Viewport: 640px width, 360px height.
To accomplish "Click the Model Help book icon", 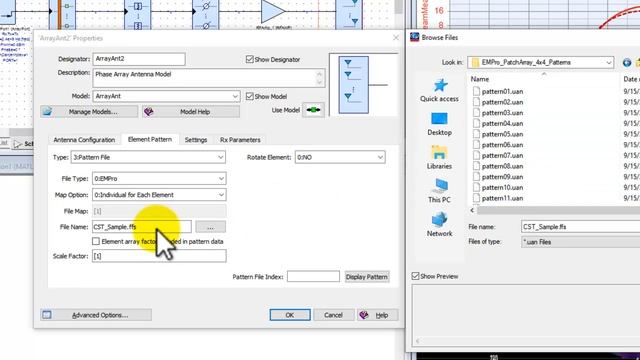I will point(149,111).
